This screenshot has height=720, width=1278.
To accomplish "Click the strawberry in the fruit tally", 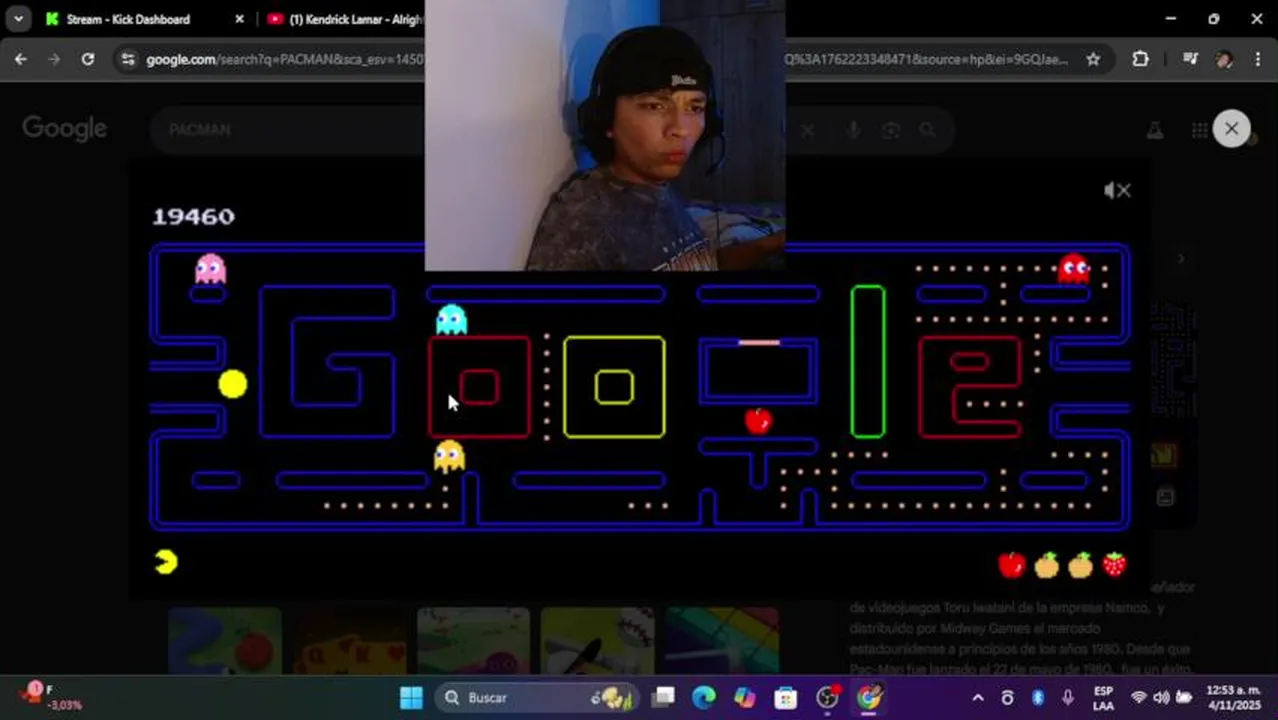I will (x=1114, y=565).
